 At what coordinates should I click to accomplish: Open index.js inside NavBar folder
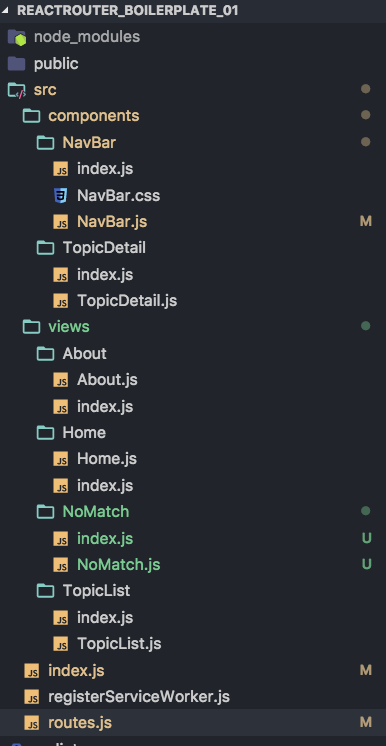pyautogui.click(x=105, y=169)
